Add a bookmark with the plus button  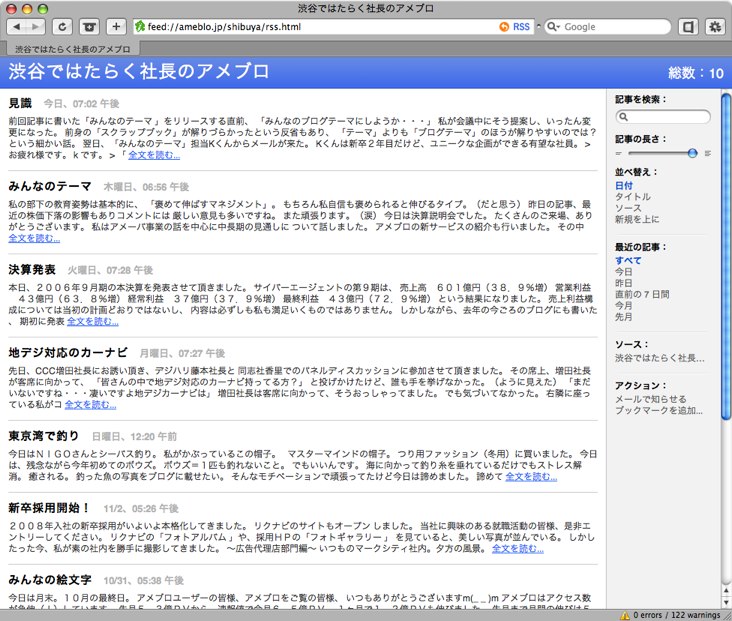(116, 27)
